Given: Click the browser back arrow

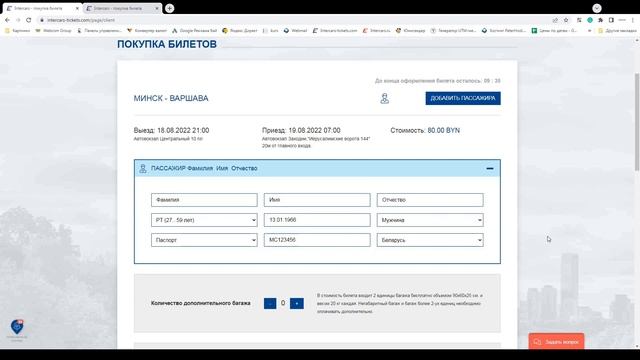Looking at the screenshot, I should (7, 20).
